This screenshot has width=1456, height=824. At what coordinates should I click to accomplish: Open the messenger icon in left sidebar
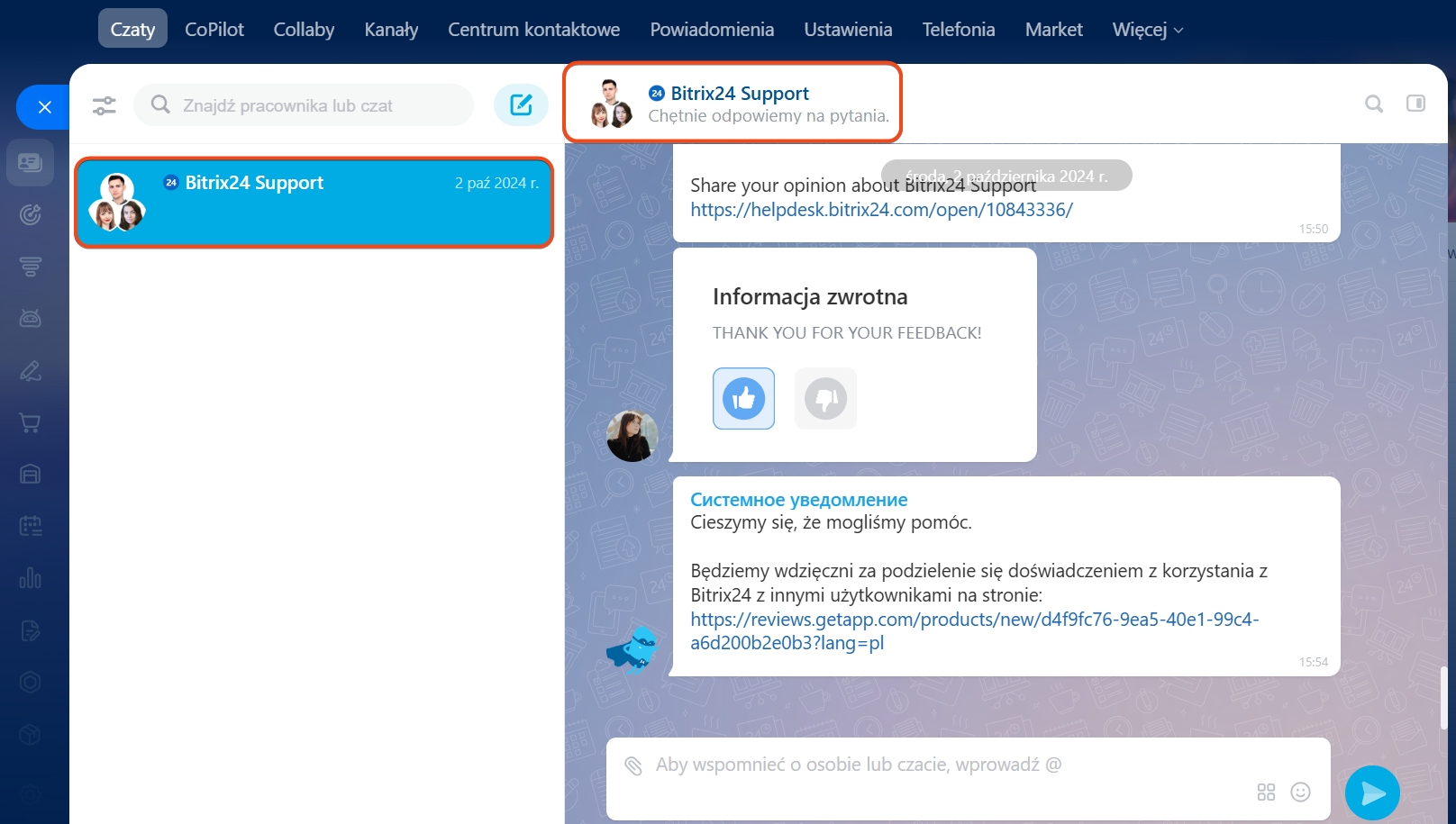pyautogui.click(x=30, y=162)
